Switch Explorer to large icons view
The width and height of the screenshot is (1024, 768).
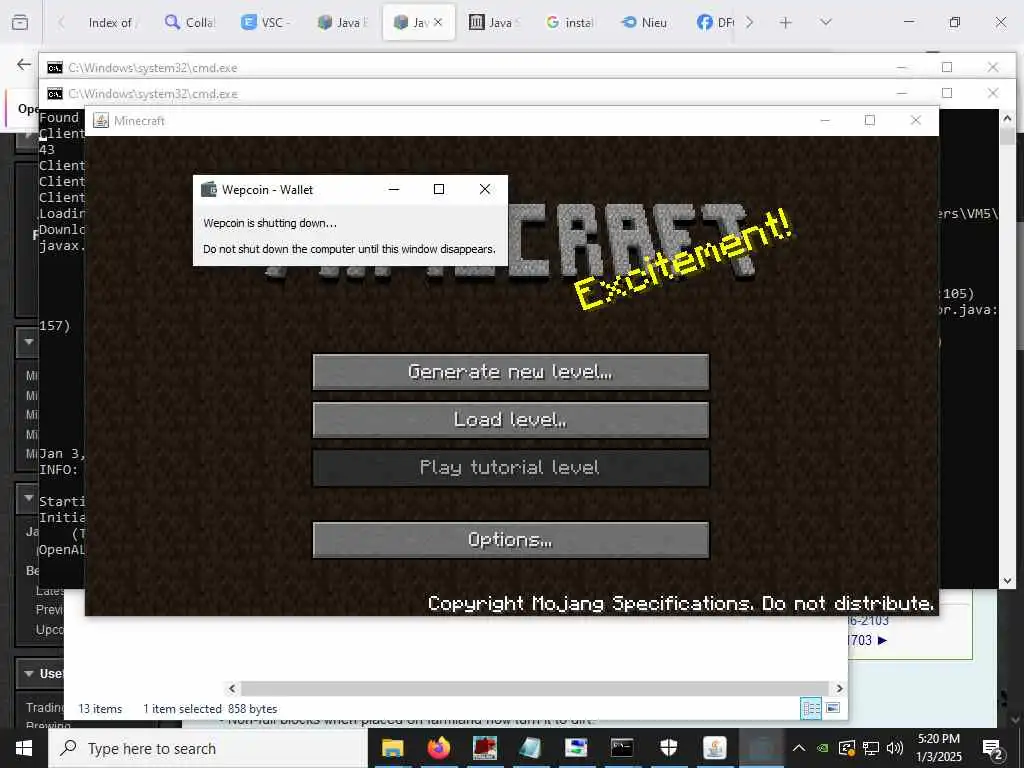(833, 708)
